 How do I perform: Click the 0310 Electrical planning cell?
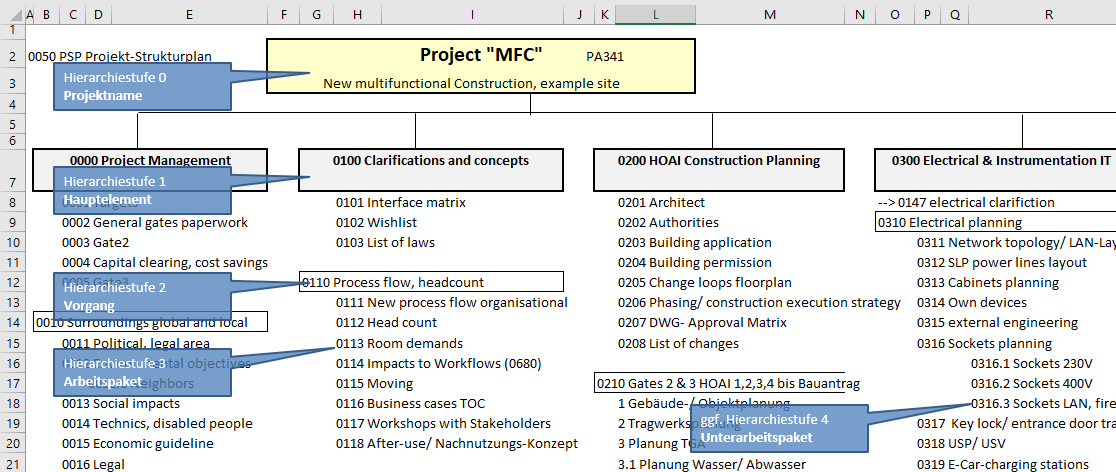click(x=995, y=223)
